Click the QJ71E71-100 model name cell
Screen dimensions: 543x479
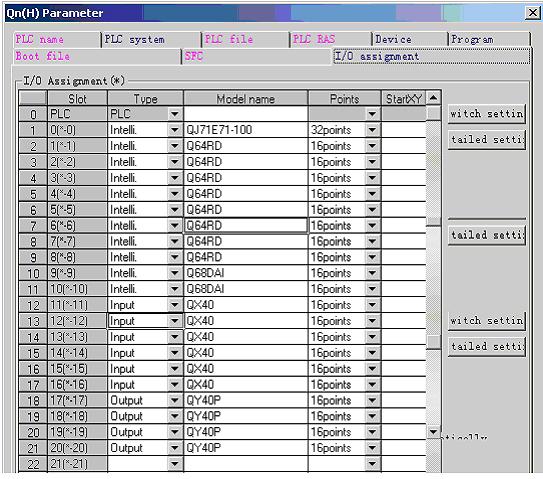point(246,130)
